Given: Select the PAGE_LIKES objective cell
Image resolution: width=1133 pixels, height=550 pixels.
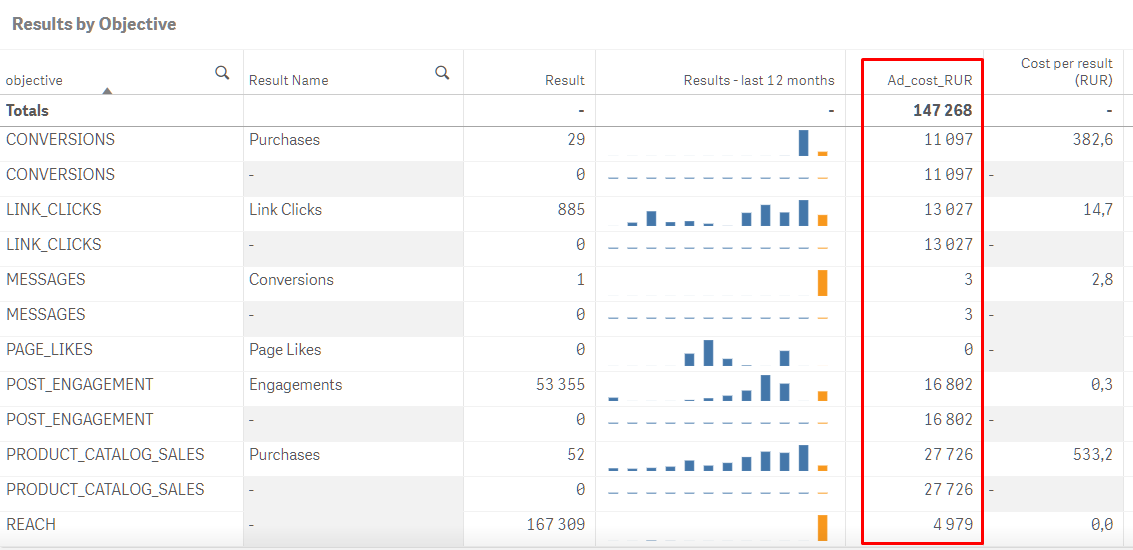Looking at the screenshot, I should 49,349.
